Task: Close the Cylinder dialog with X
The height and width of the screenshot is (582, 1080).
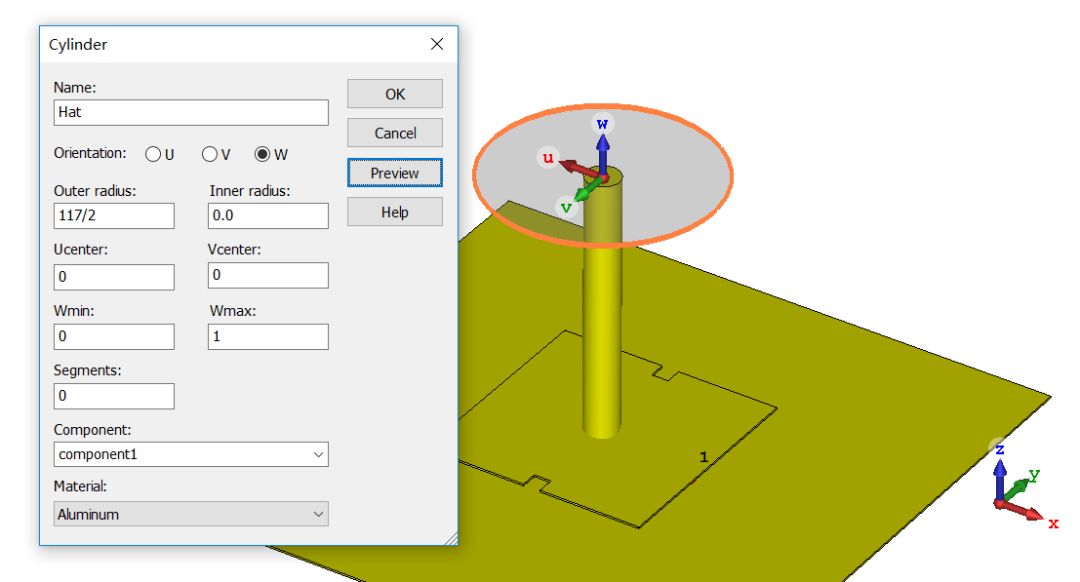Action: [437, 44]
